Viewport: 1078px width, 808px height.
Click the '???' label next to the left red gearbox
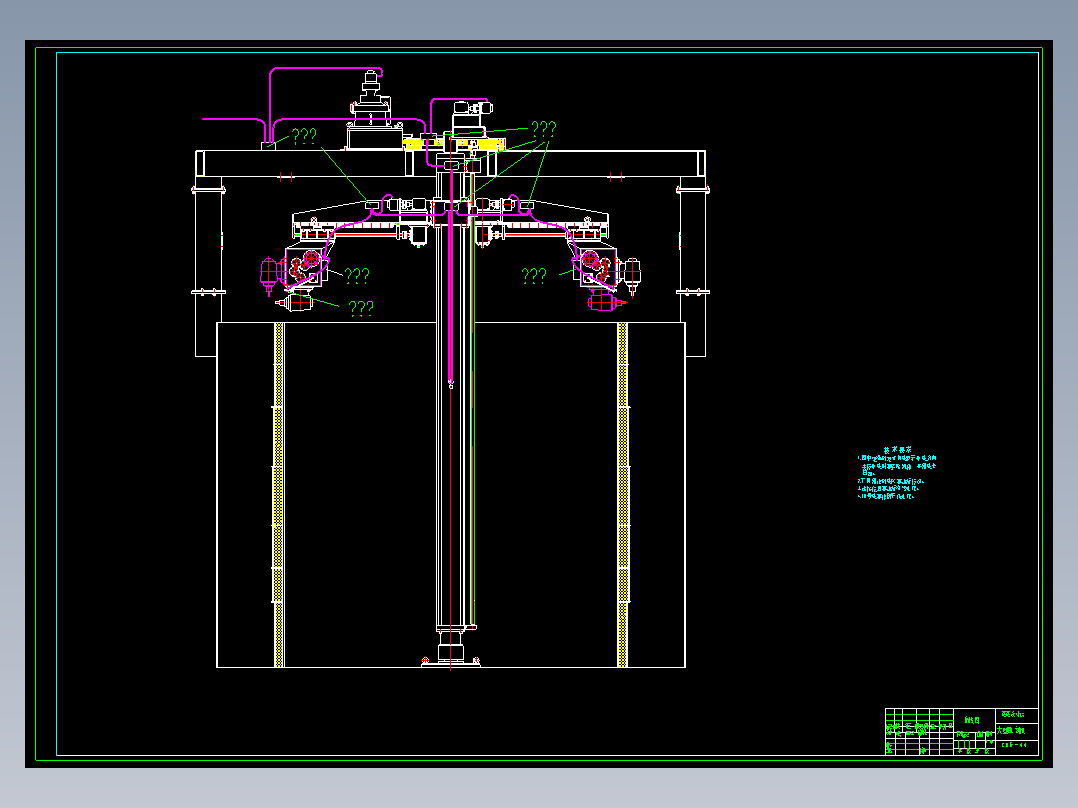(x=357, y=276)
